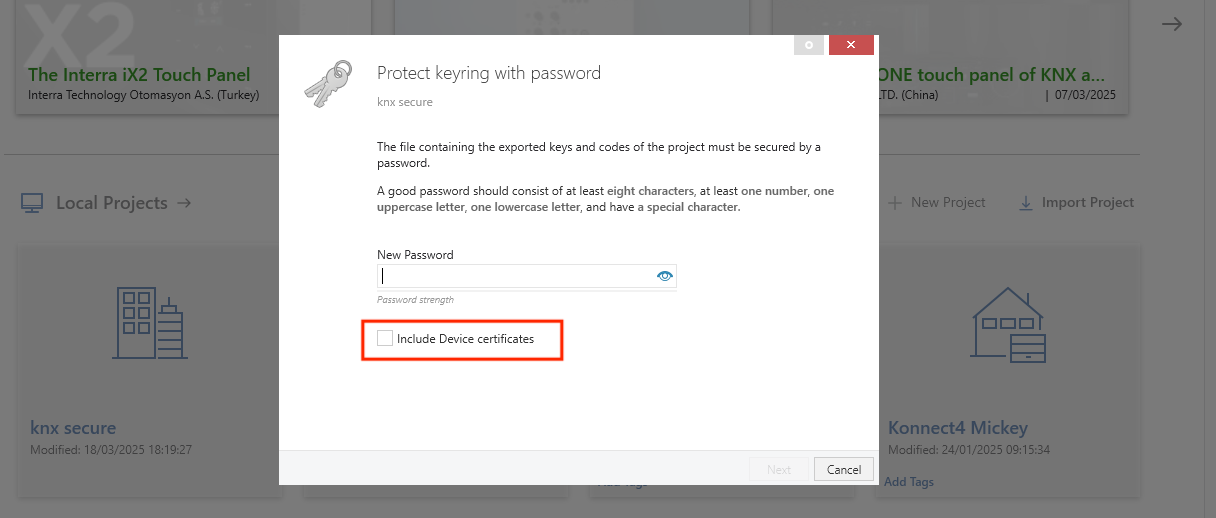Click the Import Project download icon
1216x518 pixels.
[1026, 203]
